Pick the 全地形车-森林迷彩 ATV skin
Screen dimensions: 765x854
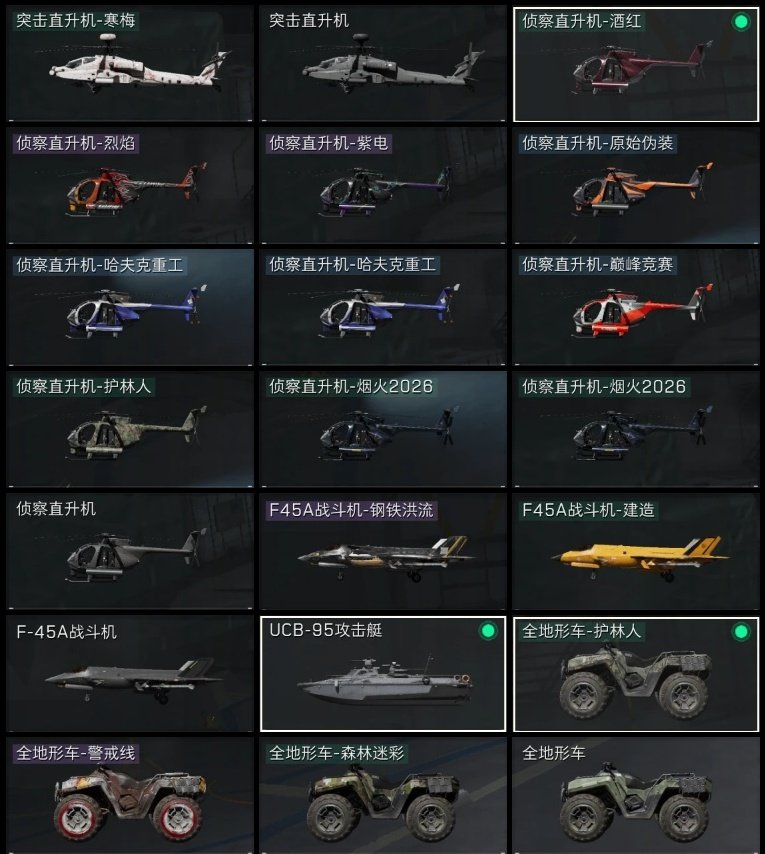[x=383, y=796]
